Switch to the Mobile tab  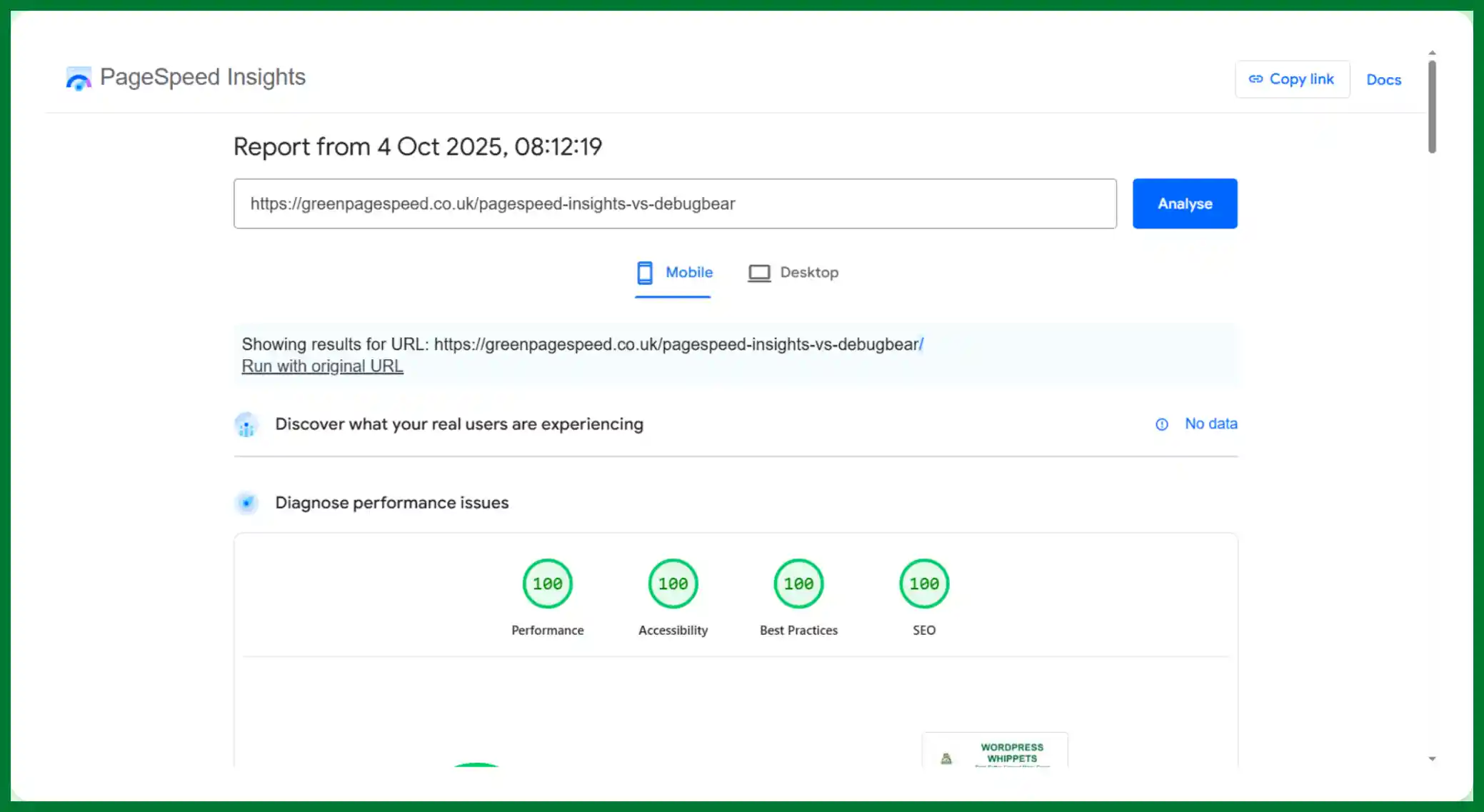pos(688,273)
